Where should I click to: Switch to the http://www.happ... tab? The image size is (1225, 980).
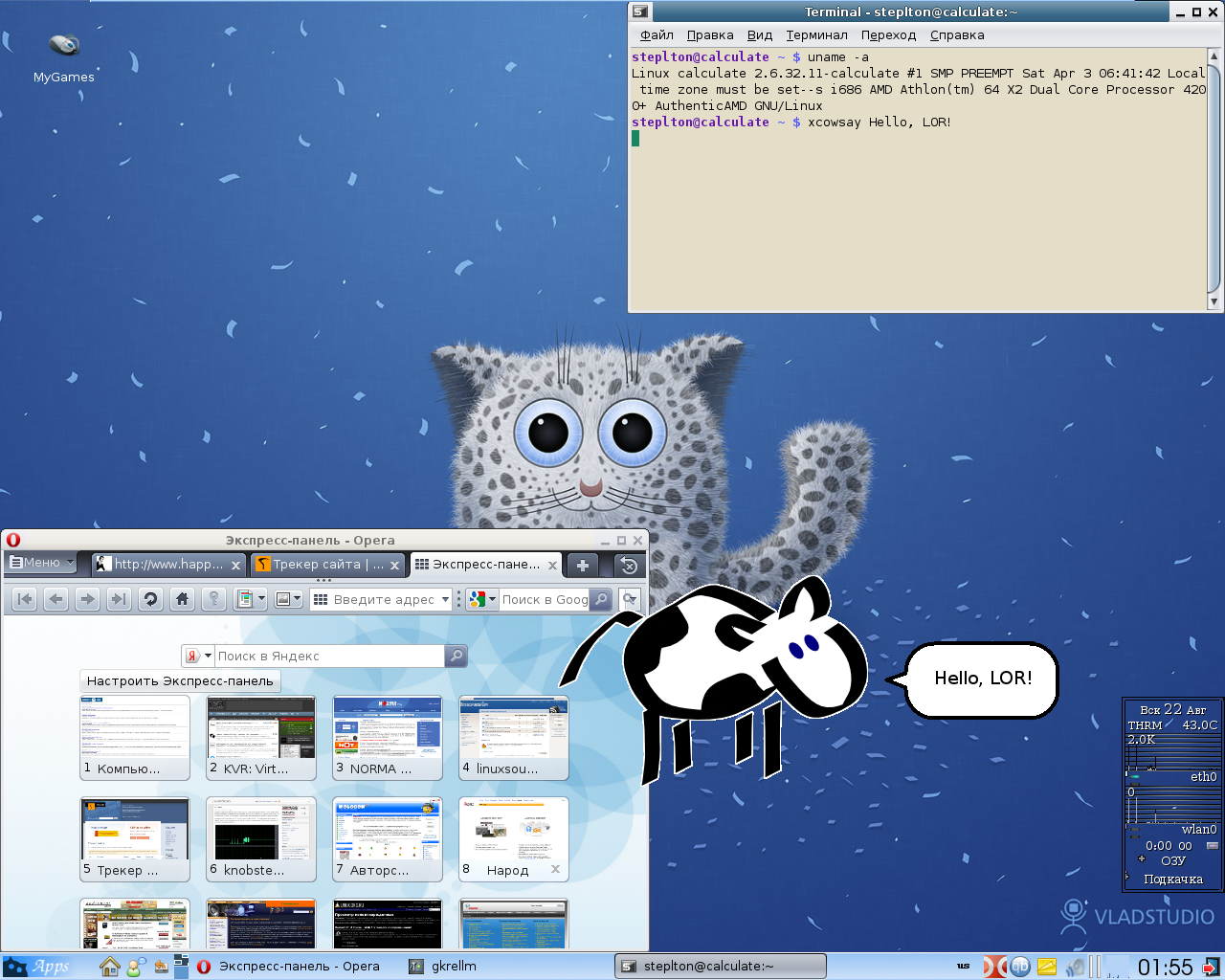coord(168,565)
